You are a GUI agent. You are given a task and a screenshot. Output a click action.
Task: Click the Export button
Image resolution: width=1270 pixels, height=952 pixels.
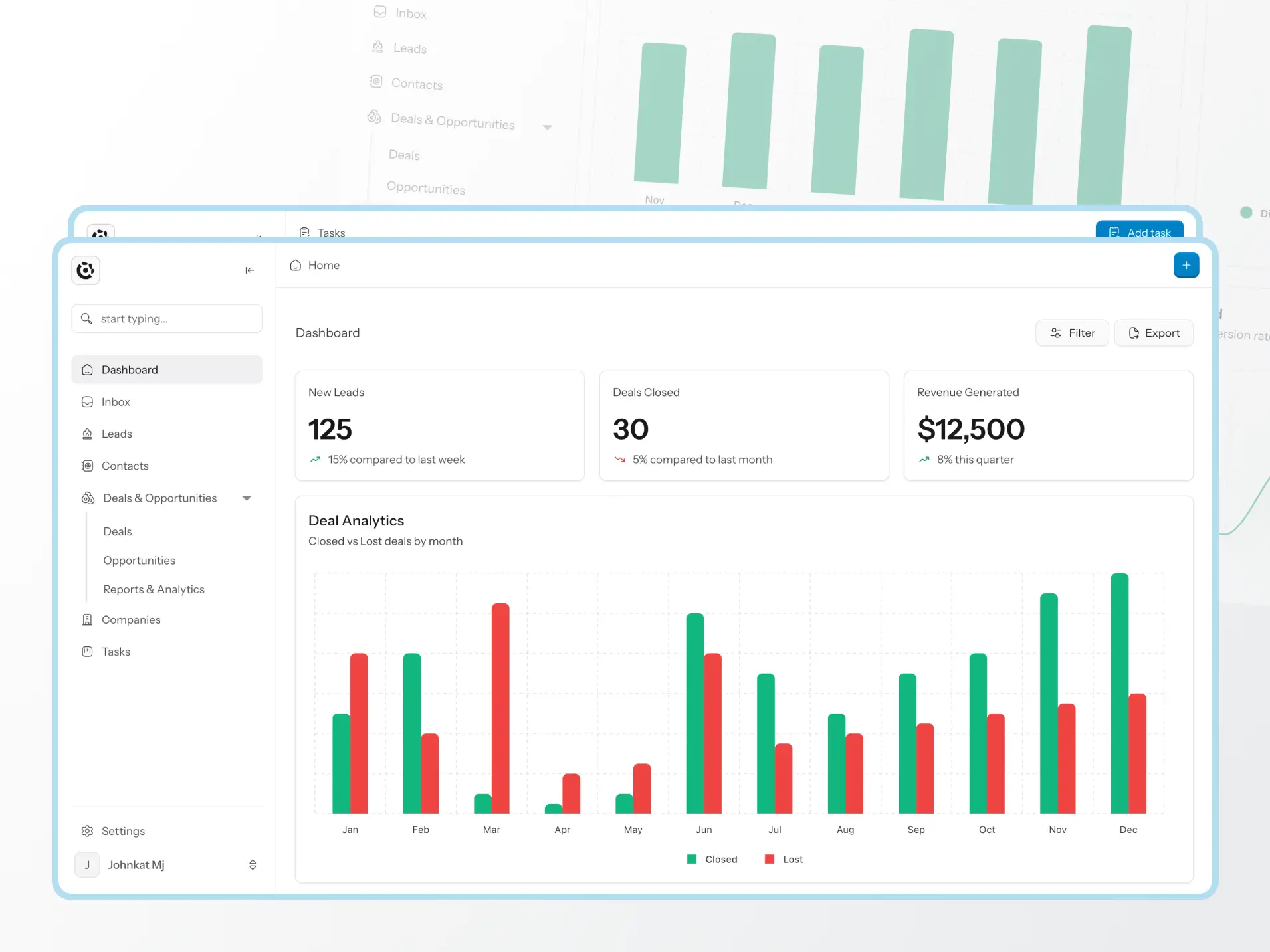coord(1154,333)
